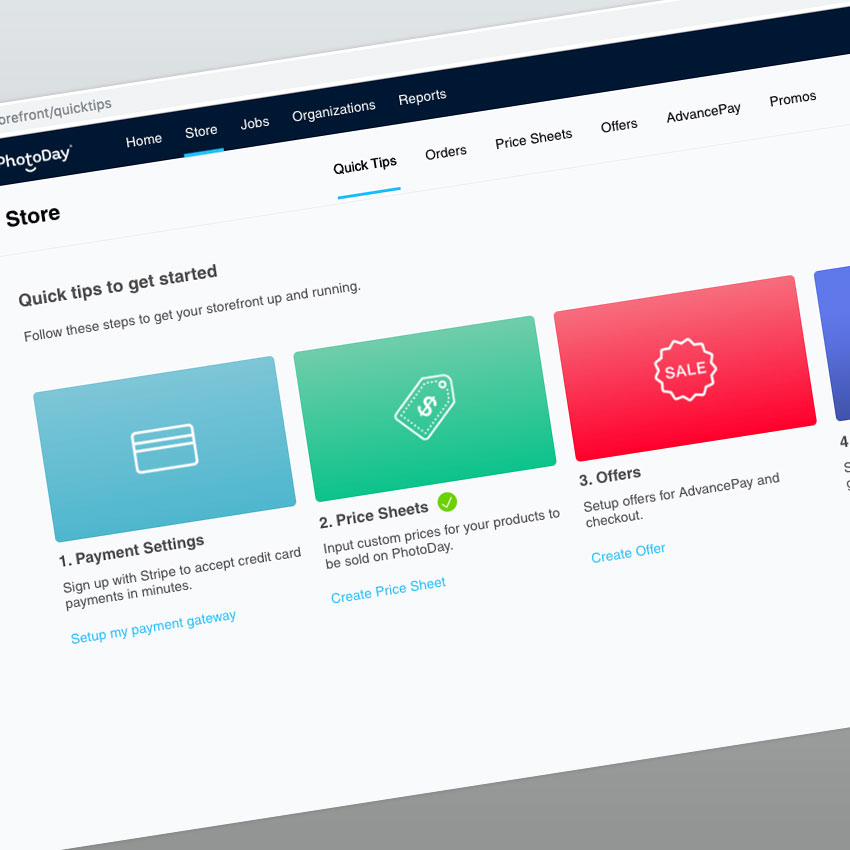Select Store in top navigation
The width and height of the screenshot is (850, 850).
(x=201, y=132)
